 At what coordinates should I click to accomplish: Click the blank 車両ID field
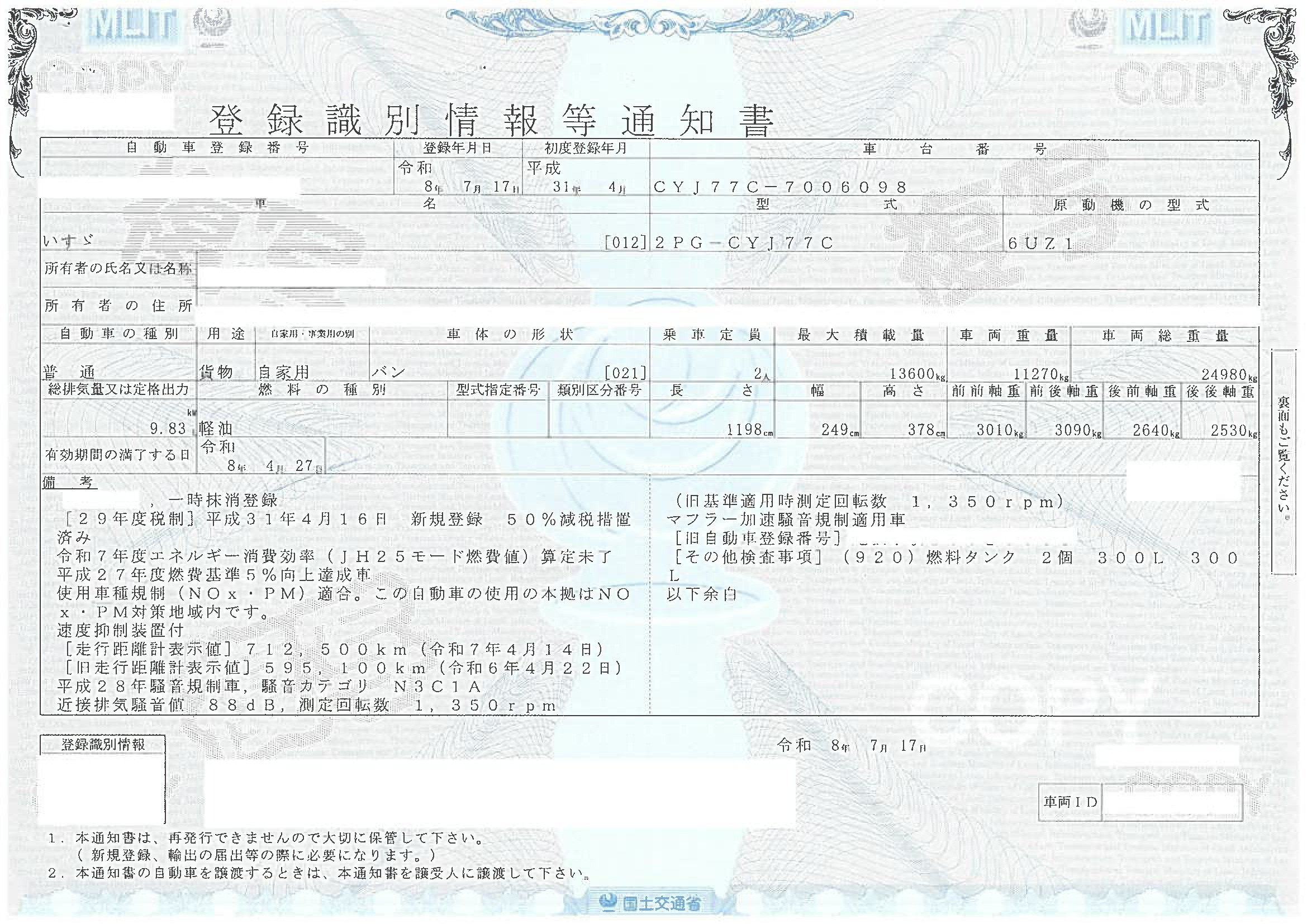[x=1172, y=802]
